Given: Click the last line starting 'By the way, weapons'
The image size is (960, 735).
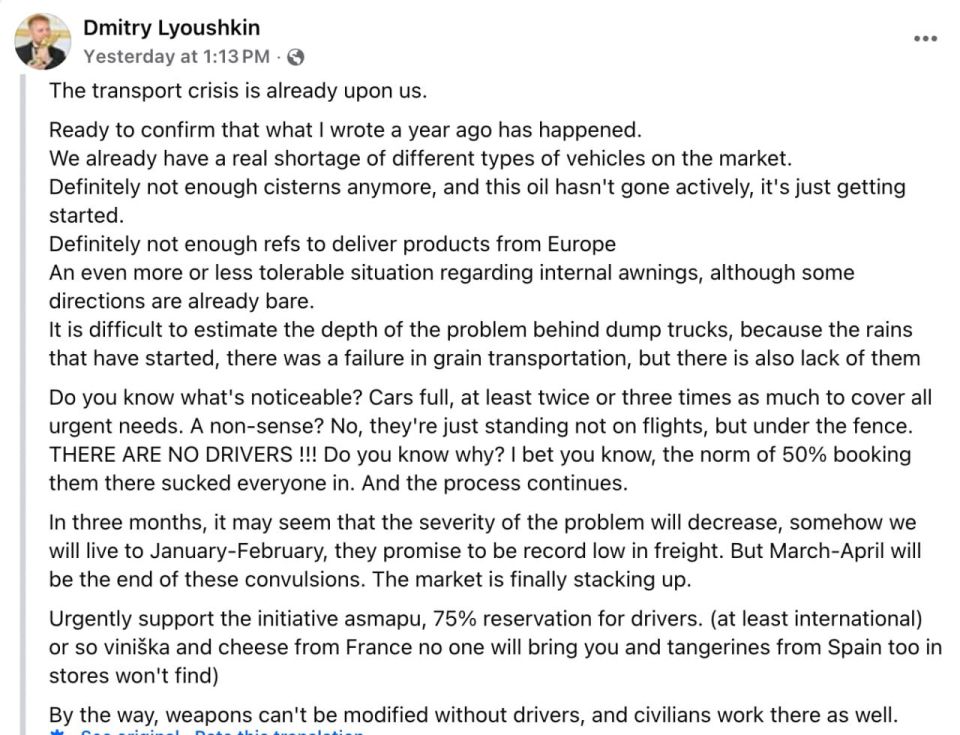Looking at the screenshot, I should pos(473,715).
